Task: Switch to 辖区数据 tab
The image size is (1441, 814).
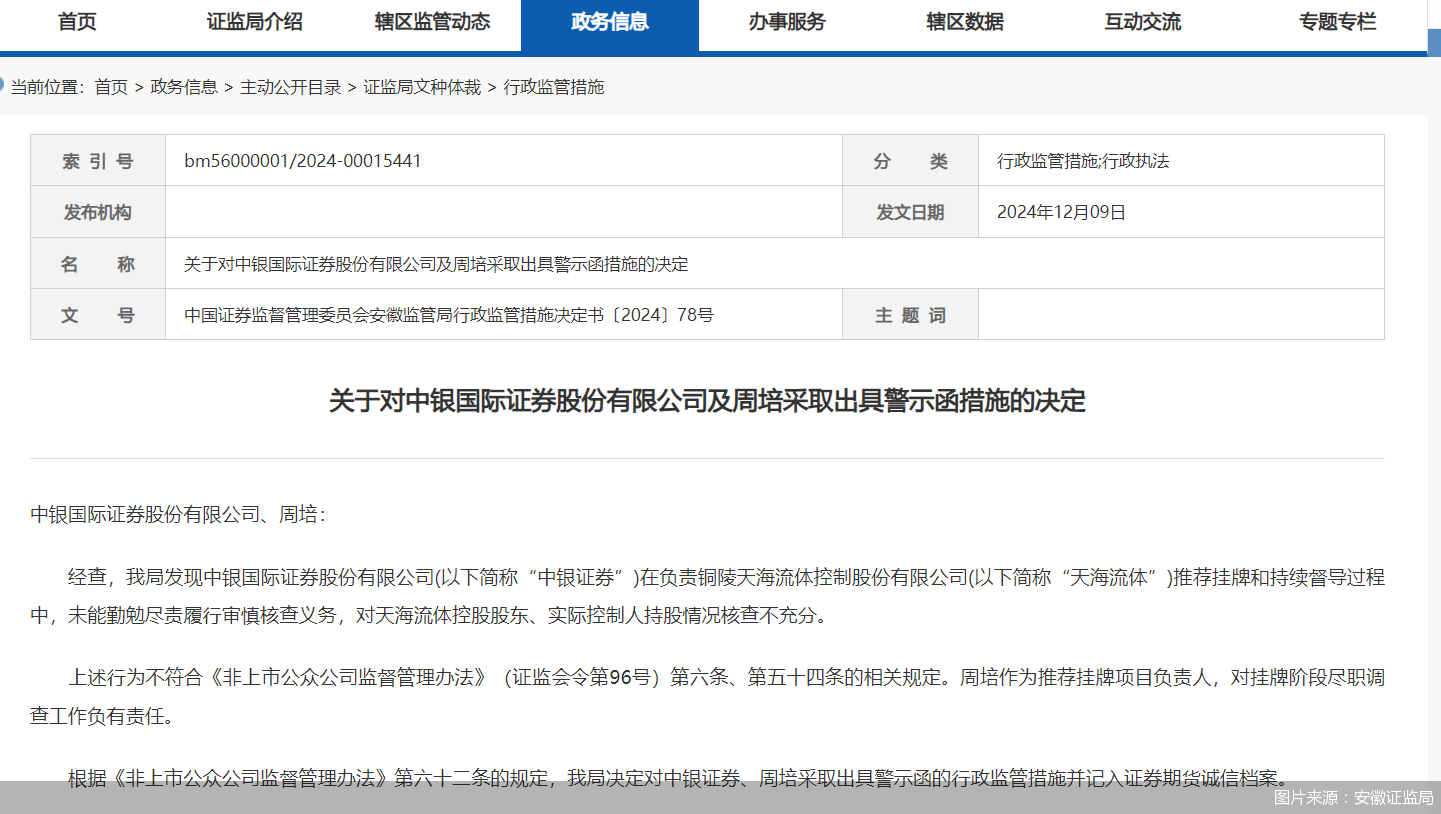Action: 965,22
